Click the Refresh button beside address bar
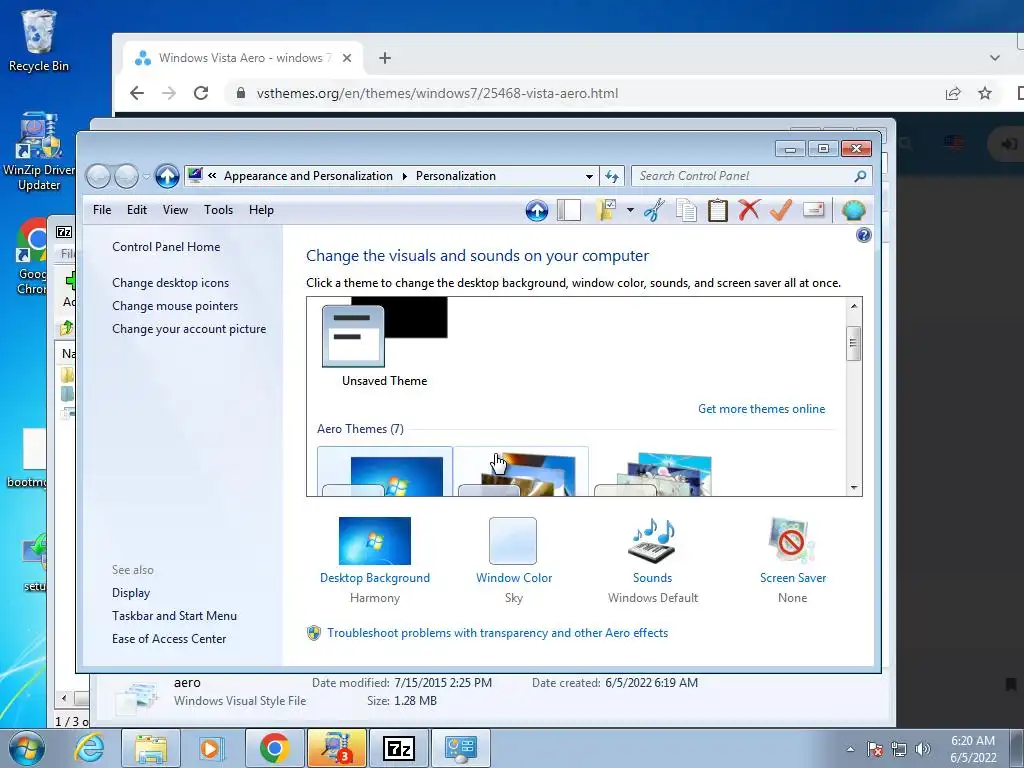The width and height of the screenshot is (1024, 768). coord(612,176)
